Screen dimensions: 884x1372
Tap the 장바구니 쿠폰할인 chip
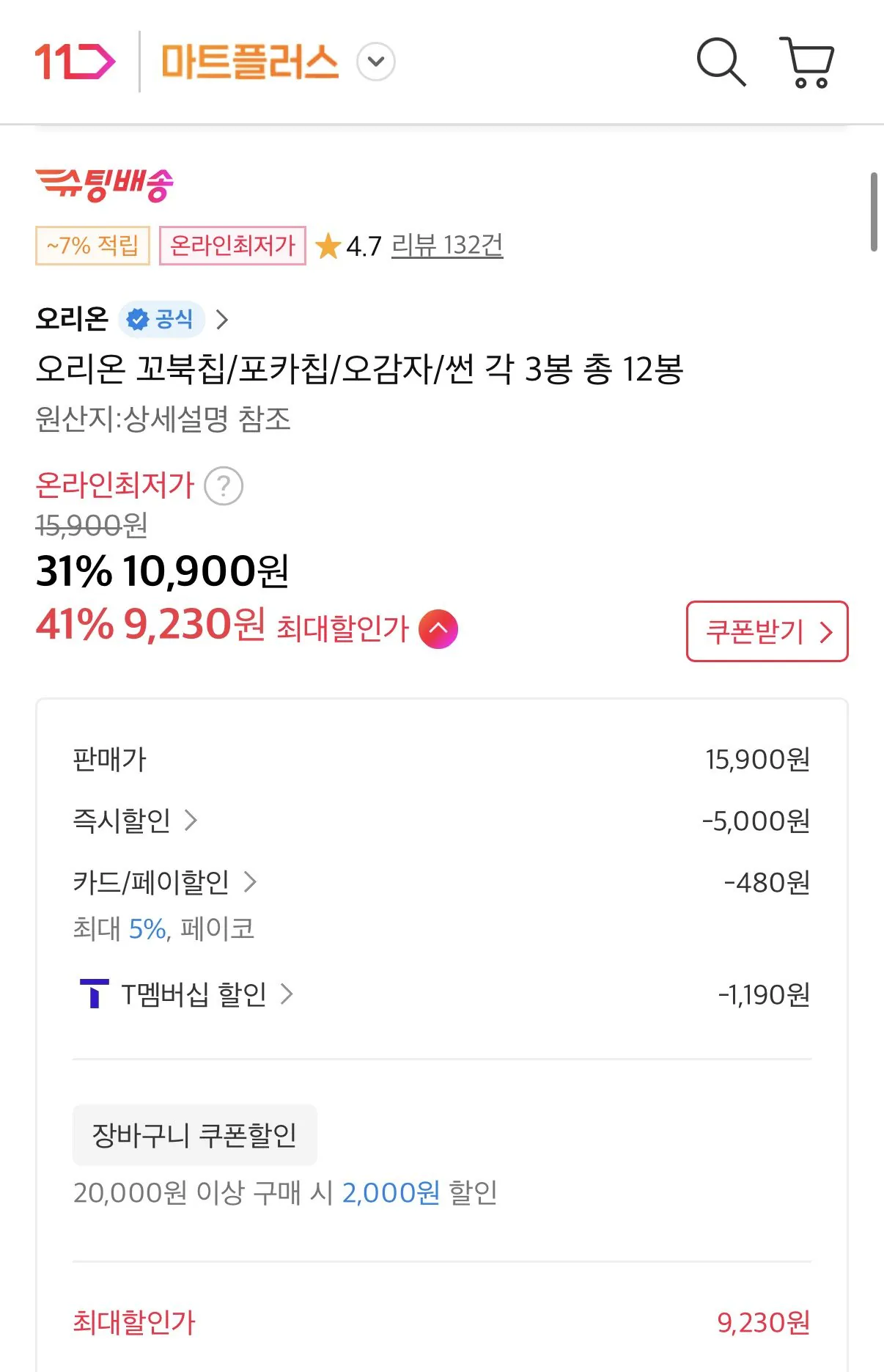click(x=194, y=1135)
